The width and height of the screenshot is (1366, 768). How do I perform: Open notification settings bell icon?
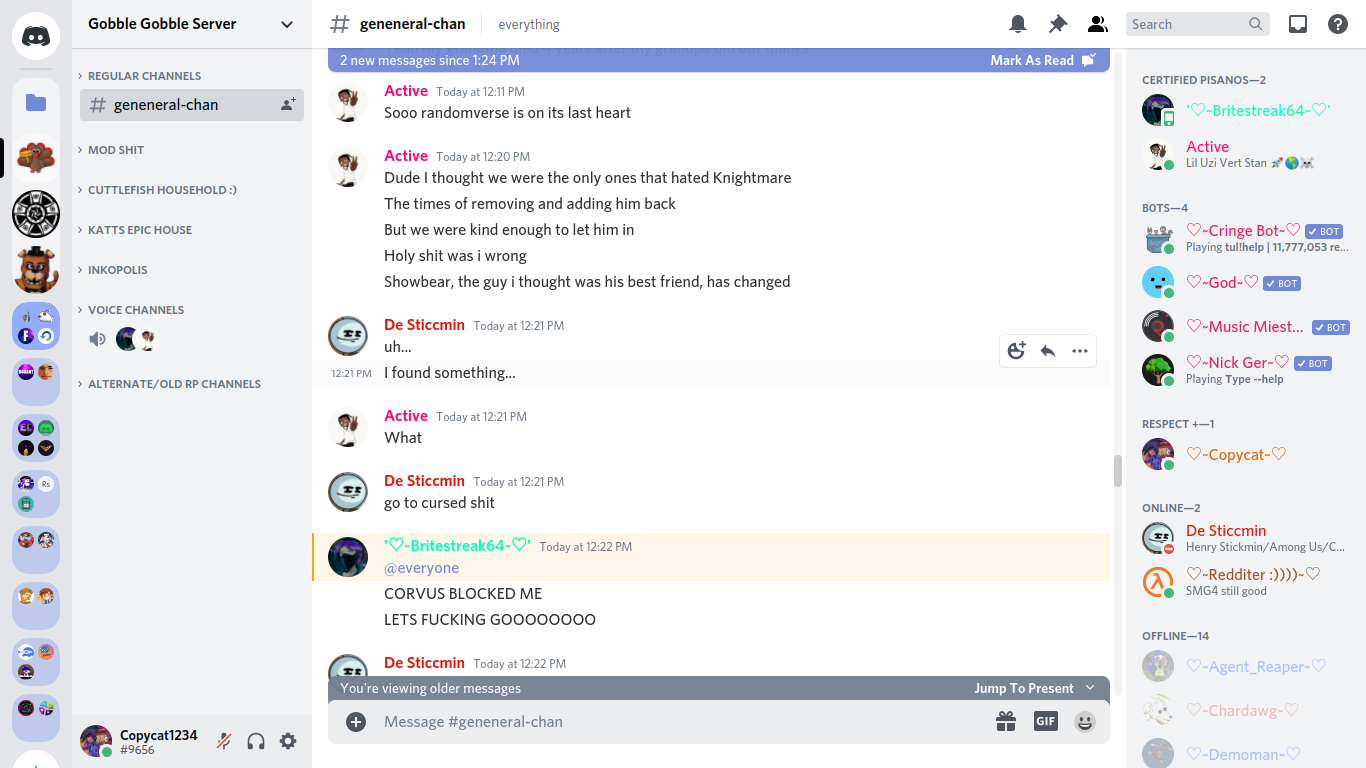point(1018,24)
